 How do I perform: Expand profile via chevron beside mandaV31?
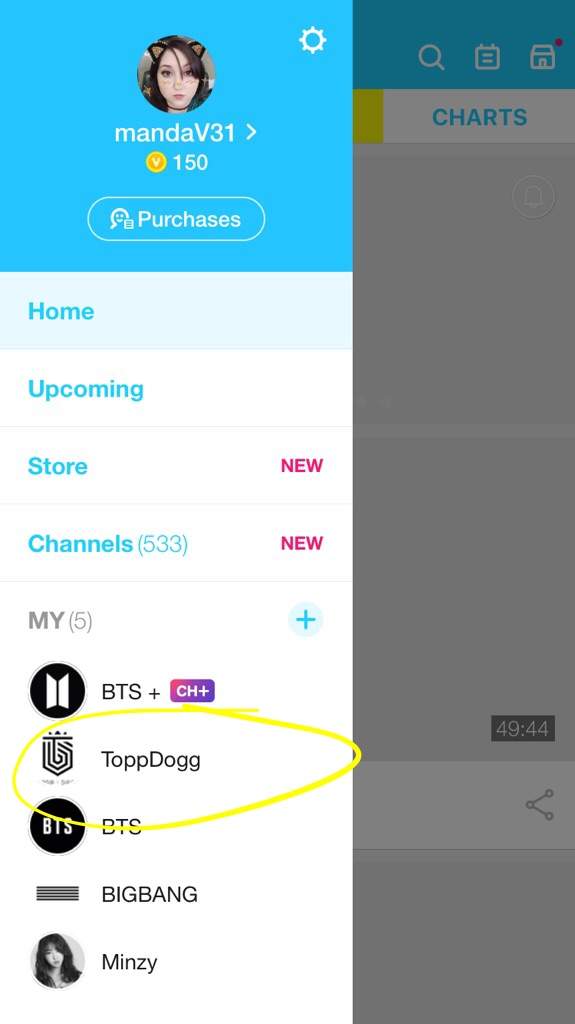coord(251,133)
